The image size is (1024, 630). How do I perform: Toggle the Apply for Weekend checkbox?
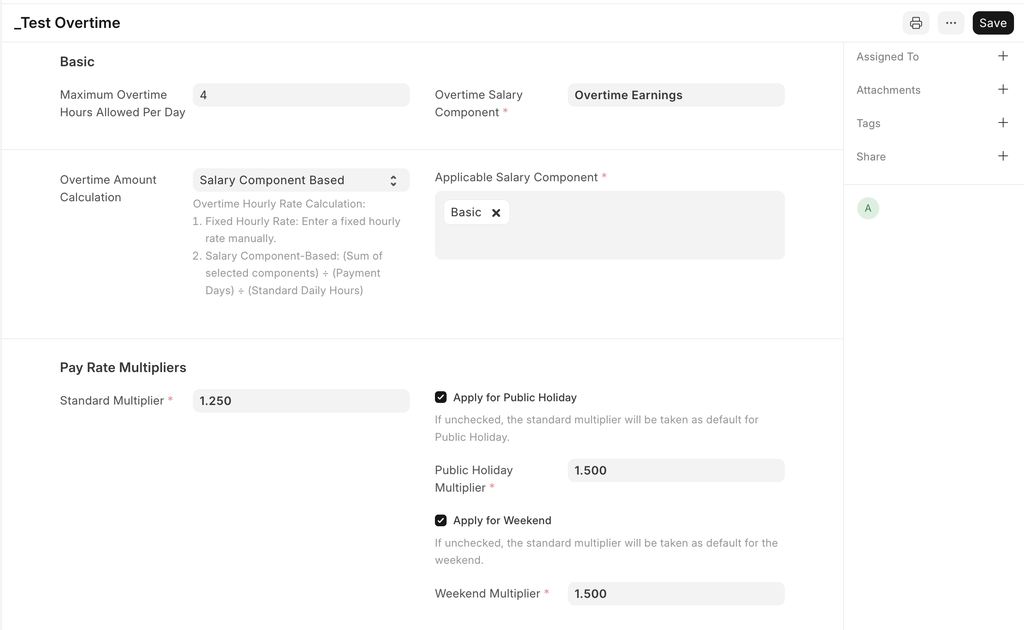tap(441, 520)
